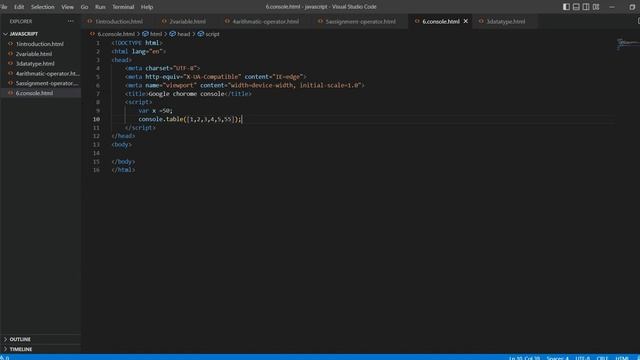Click the head breadcrumb symbol icon
The height and width of the screenshot is (360, 640).
tap(173, 34)
